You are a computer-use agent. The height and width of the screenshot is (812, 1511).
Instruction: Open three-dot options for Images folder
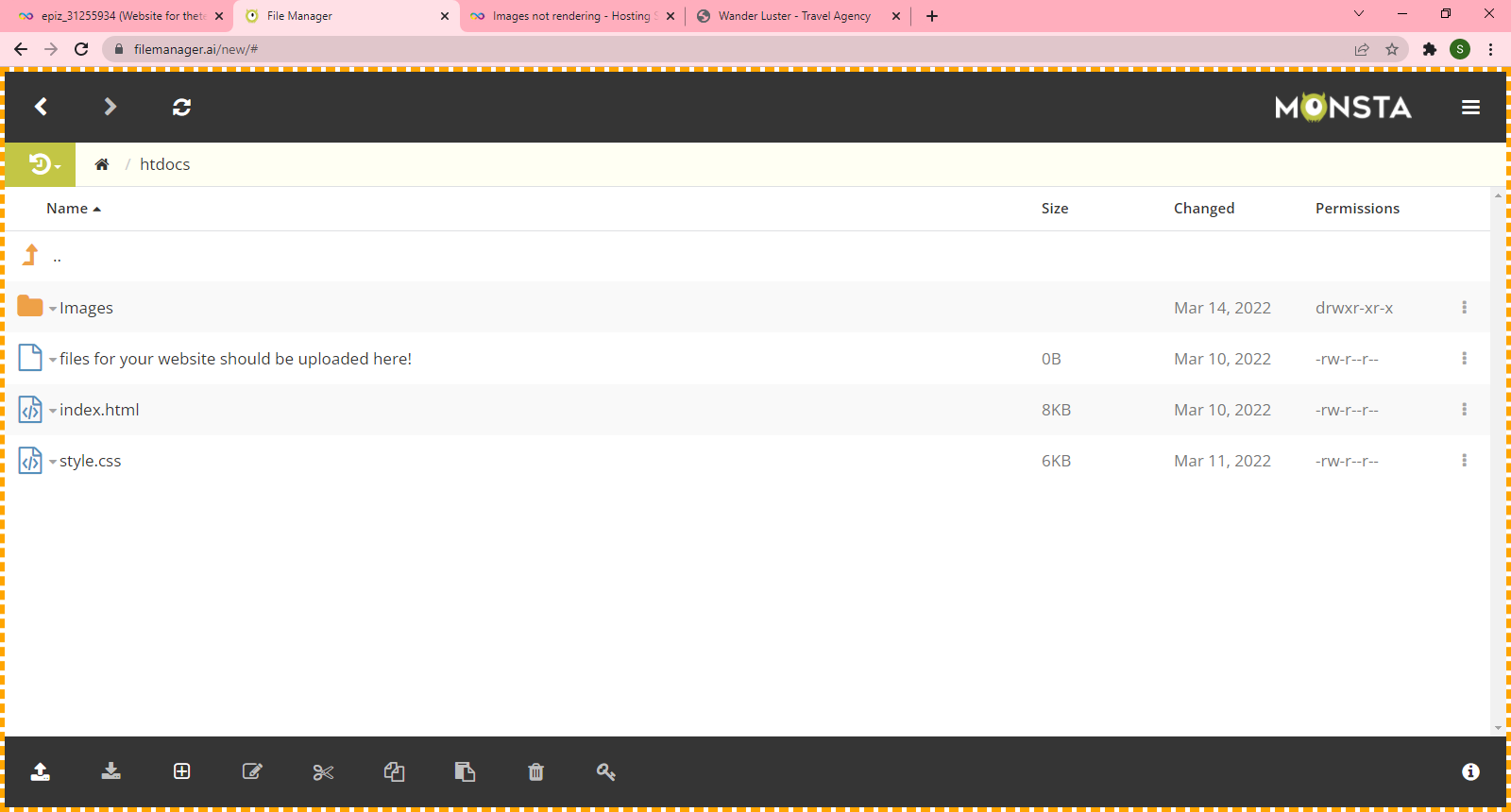(x=1464, y=308)
